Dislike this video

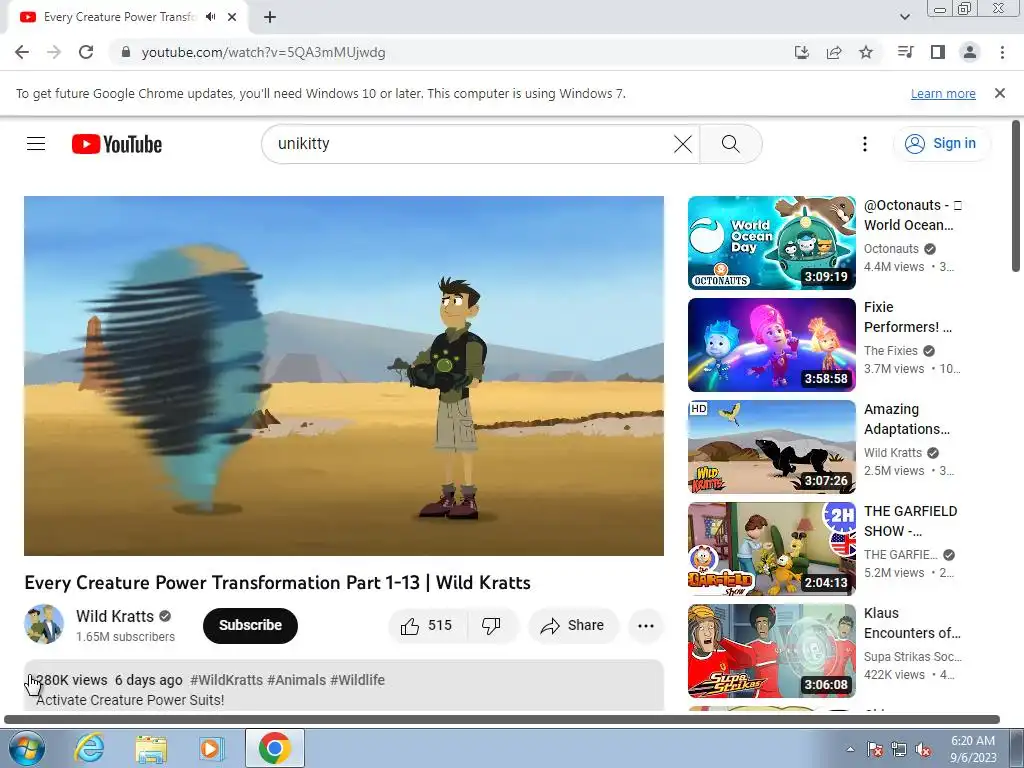(x=492, y=626)
